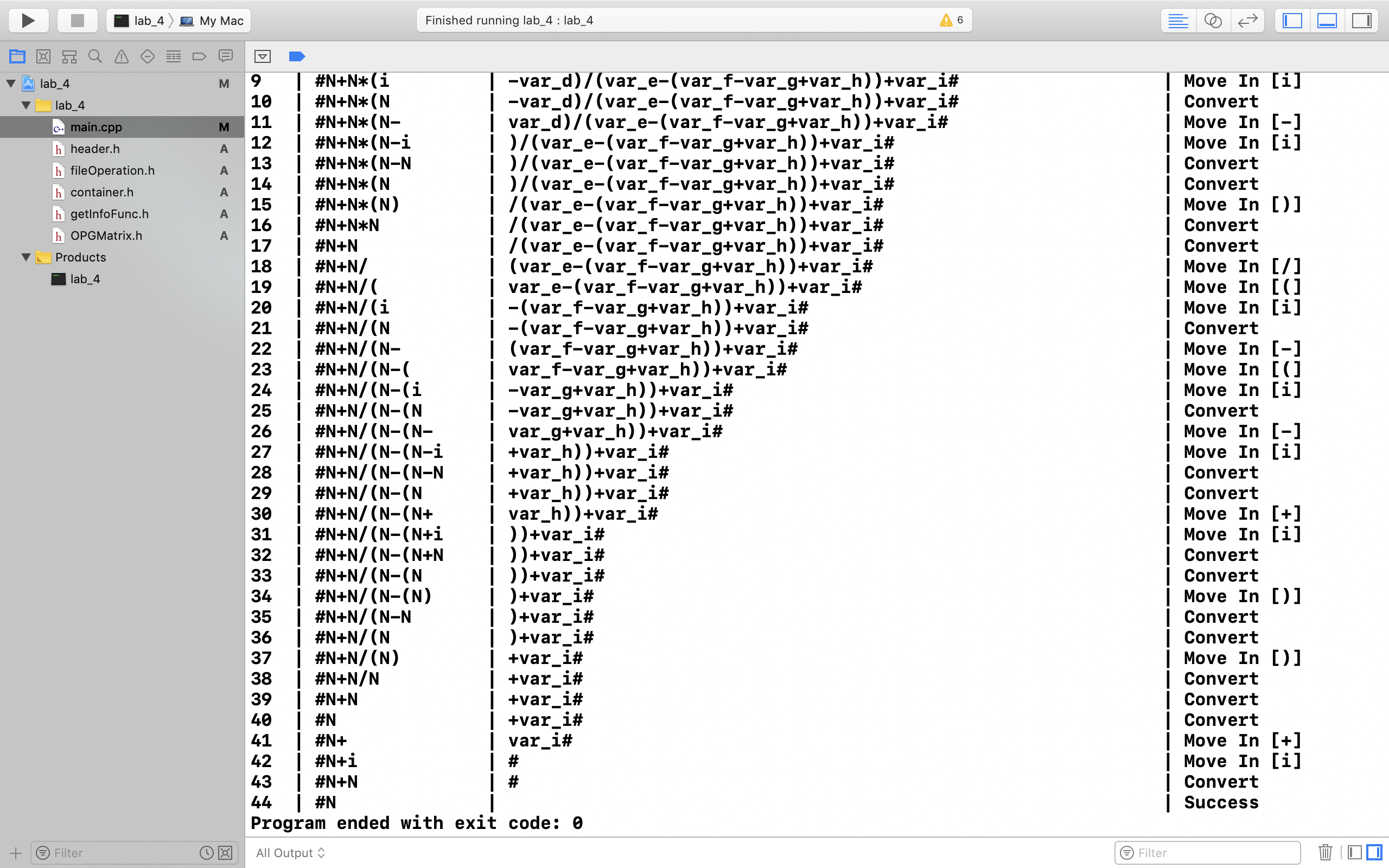Open the Issue navigator
The width and height of the screenshot is (1389, 868).
(x=121, y=56)
